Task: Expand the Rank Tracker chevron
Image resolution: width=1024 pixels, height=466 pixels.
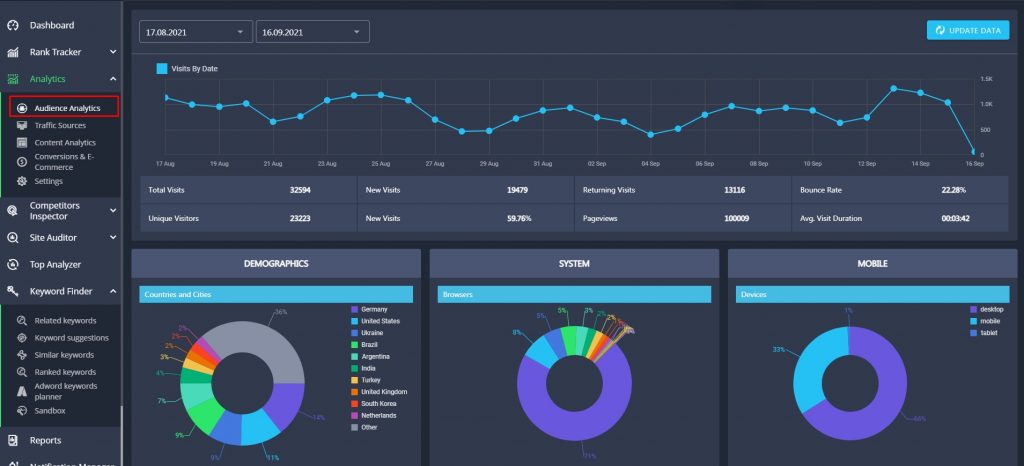Action: point(113,52)
